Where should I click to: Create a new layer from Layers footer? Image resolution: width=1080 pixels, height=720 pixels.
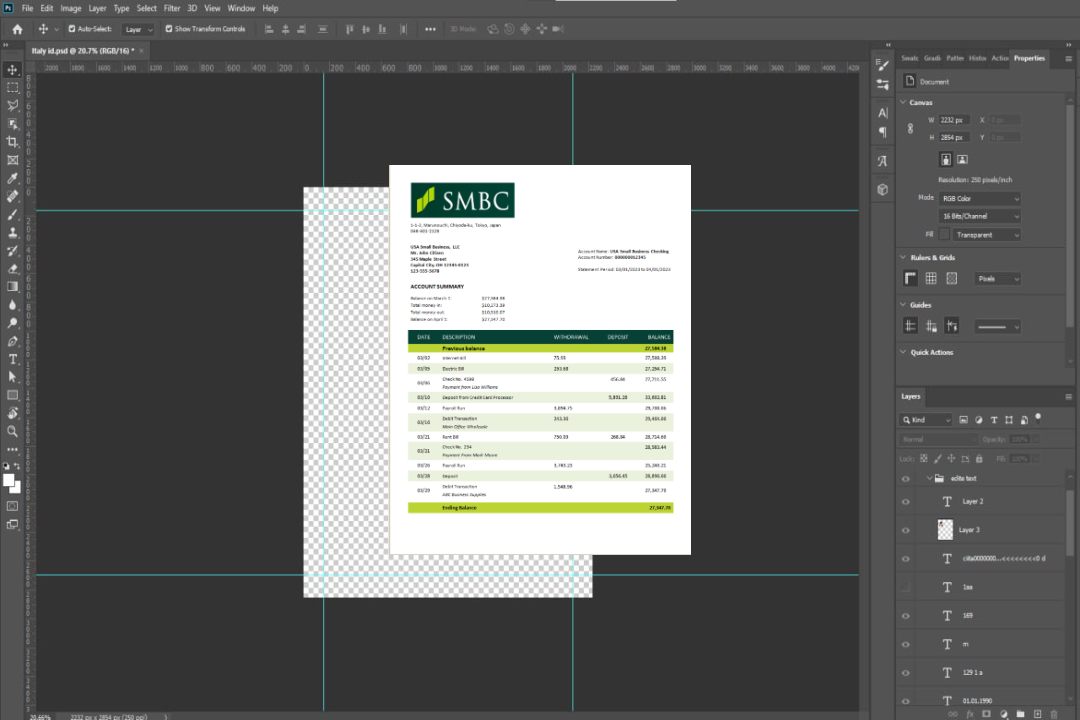point(1037,714)
